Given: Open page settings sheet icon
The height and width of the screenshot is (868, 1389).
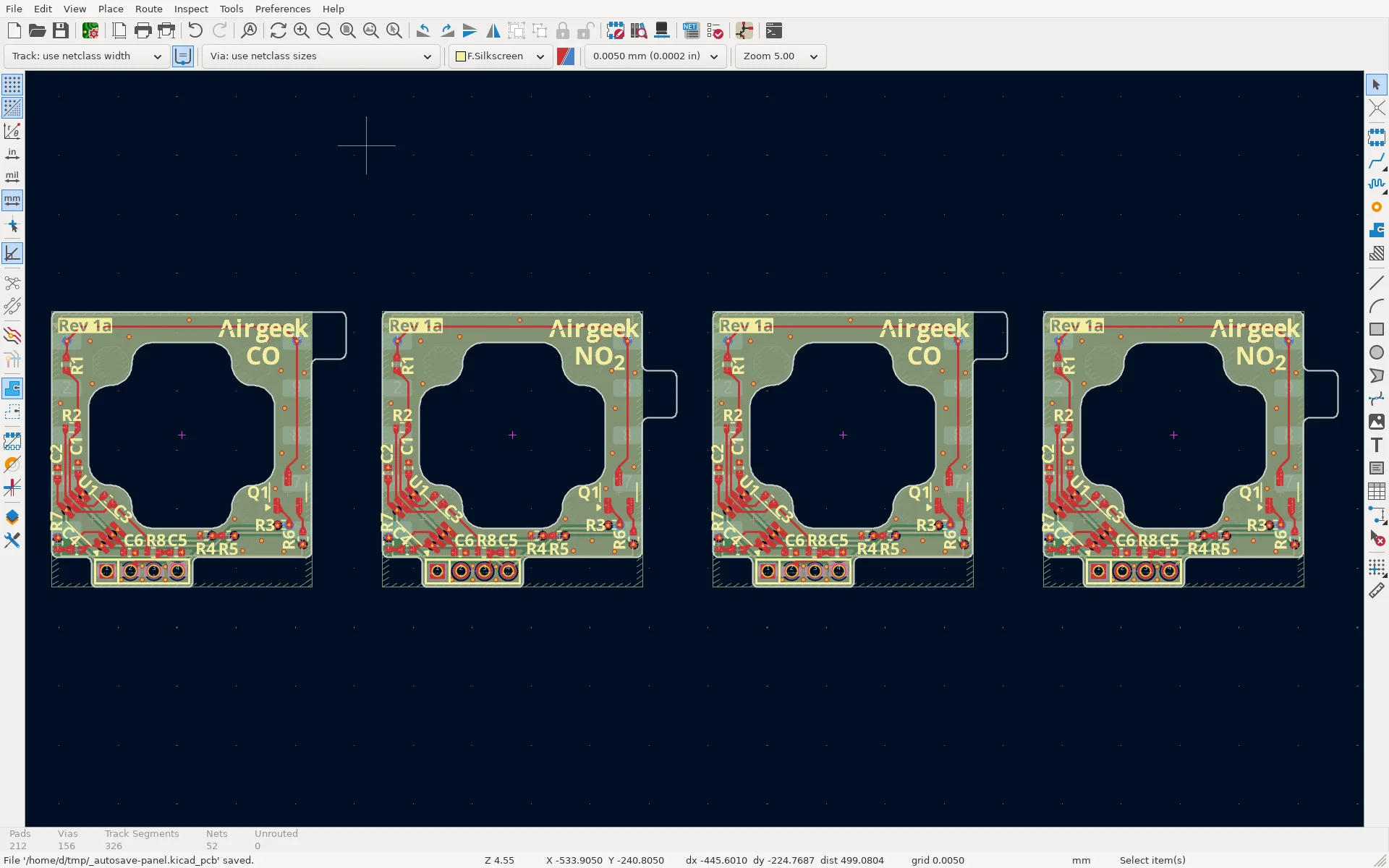Looking at the screenshot, I should [x=119, y=30].
